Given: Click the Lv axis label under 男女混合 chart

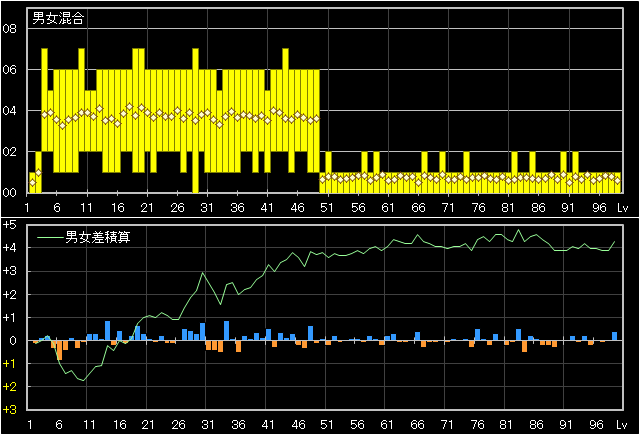Looking at the screenshot, I should click(622, 208).
